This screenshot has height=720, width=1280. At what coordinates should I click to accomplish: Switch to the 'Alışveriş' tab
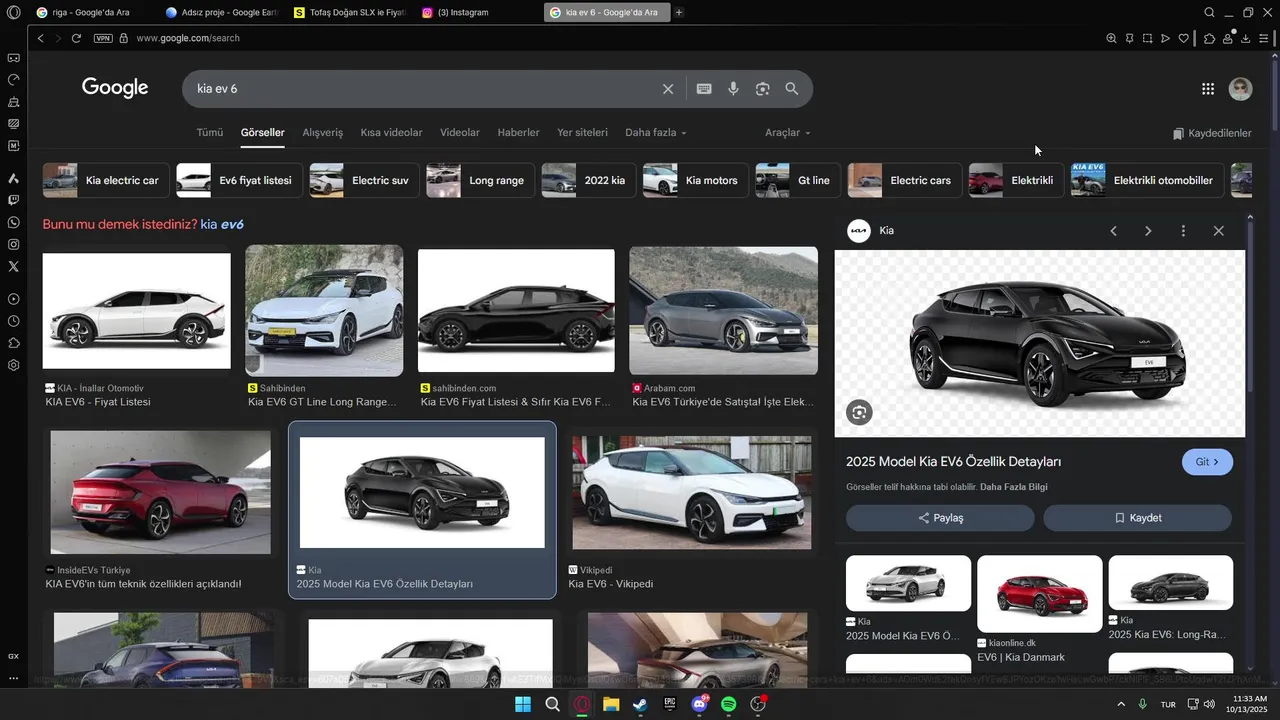tap(323, 133)
